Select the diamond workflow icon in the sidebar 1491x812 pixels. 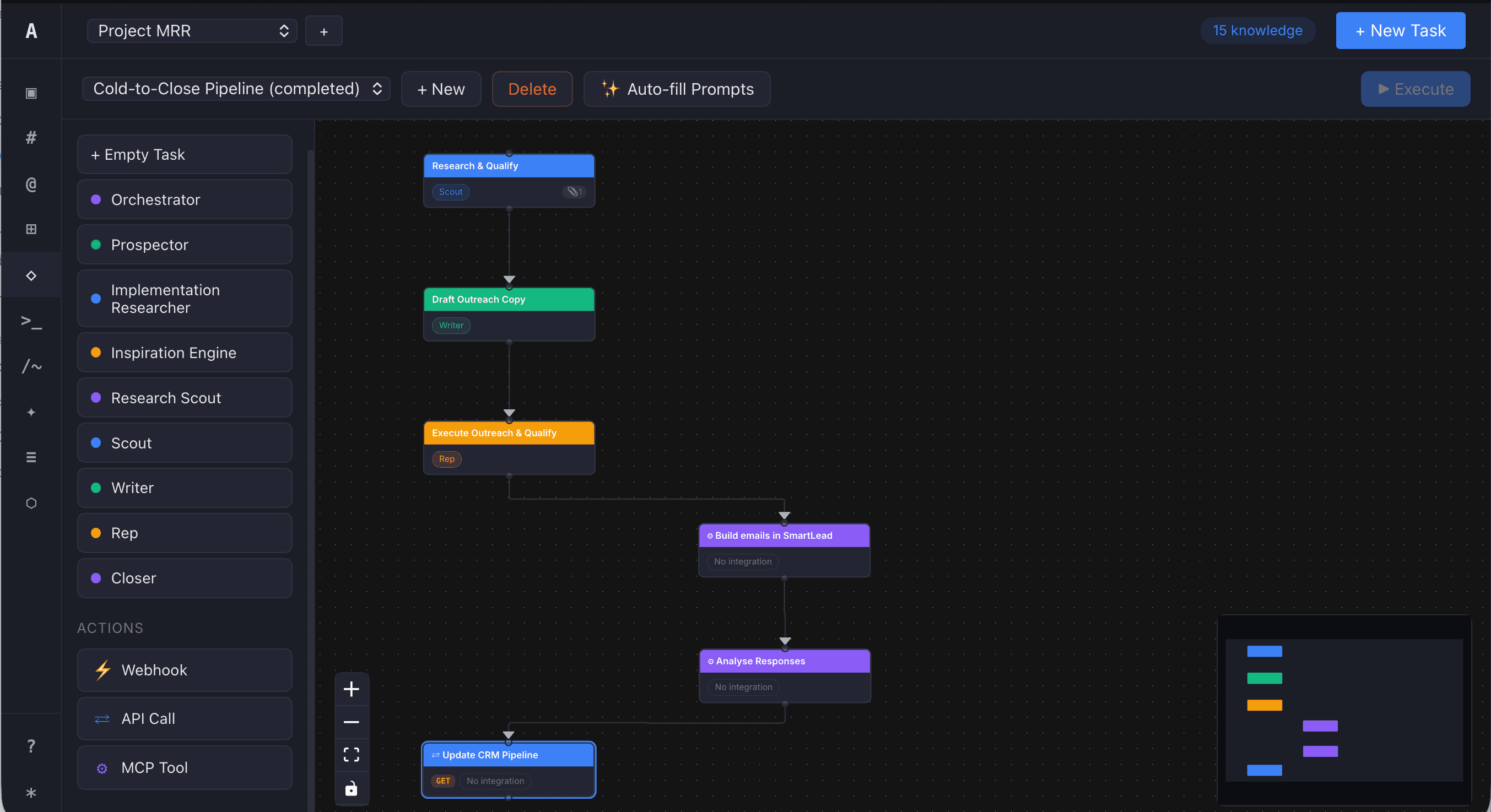coord(31,275)
